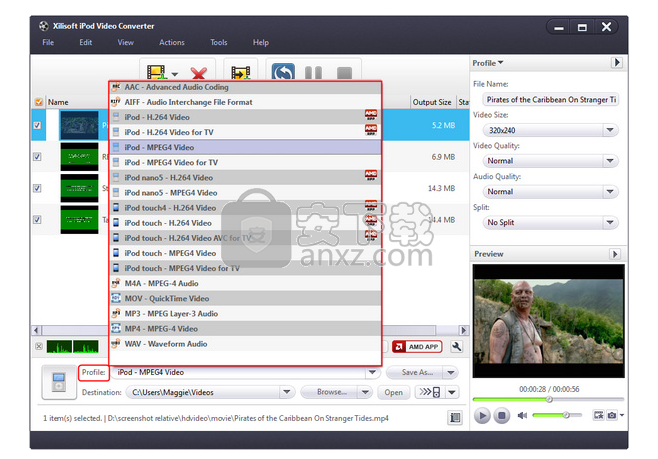Image resolution: width=658 pixels, height=459 pixels.
Task: Click the transfer-to-device arrows icon
Action: [x=430, y=392]
